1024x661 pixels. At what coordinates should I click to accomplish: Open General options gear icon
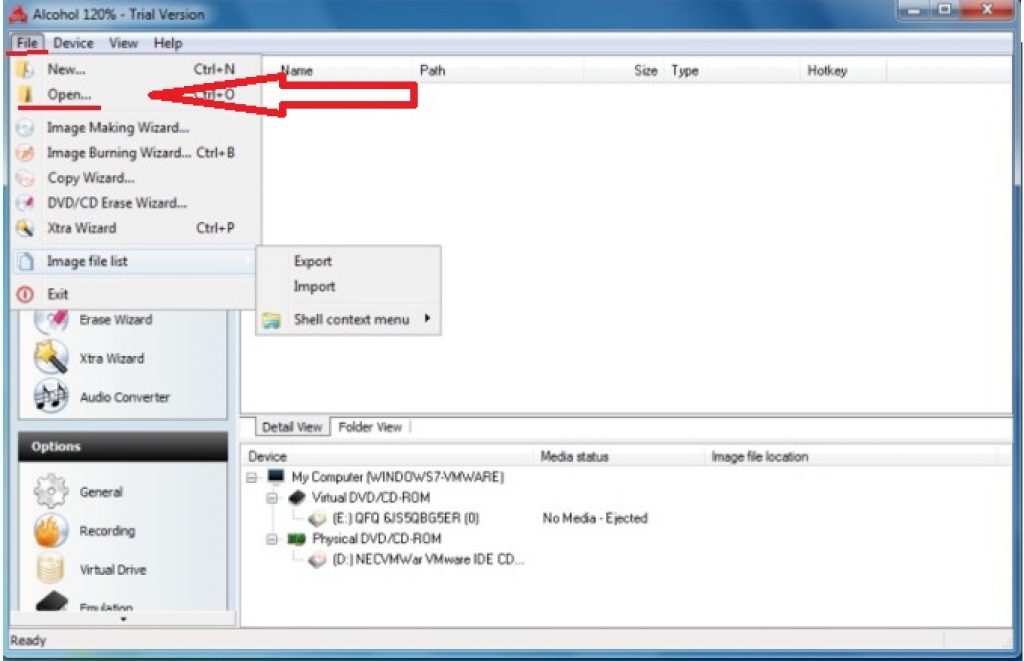point(51,492)
